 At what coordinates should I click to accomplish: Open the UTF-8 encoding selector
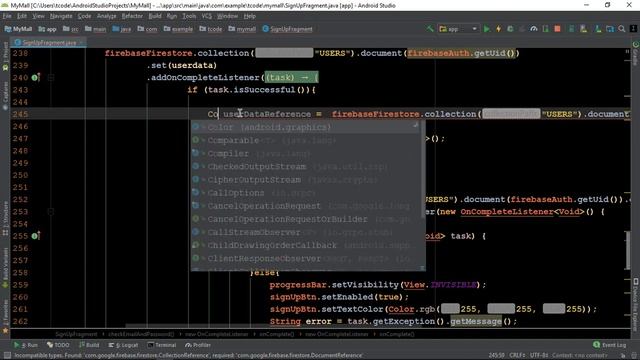pos(539,356)
